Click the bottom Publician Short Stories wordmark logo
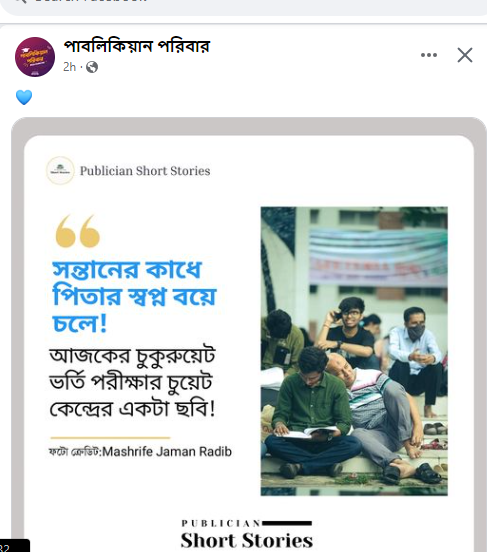Screen dimensions: 487x552 (246, 534)
